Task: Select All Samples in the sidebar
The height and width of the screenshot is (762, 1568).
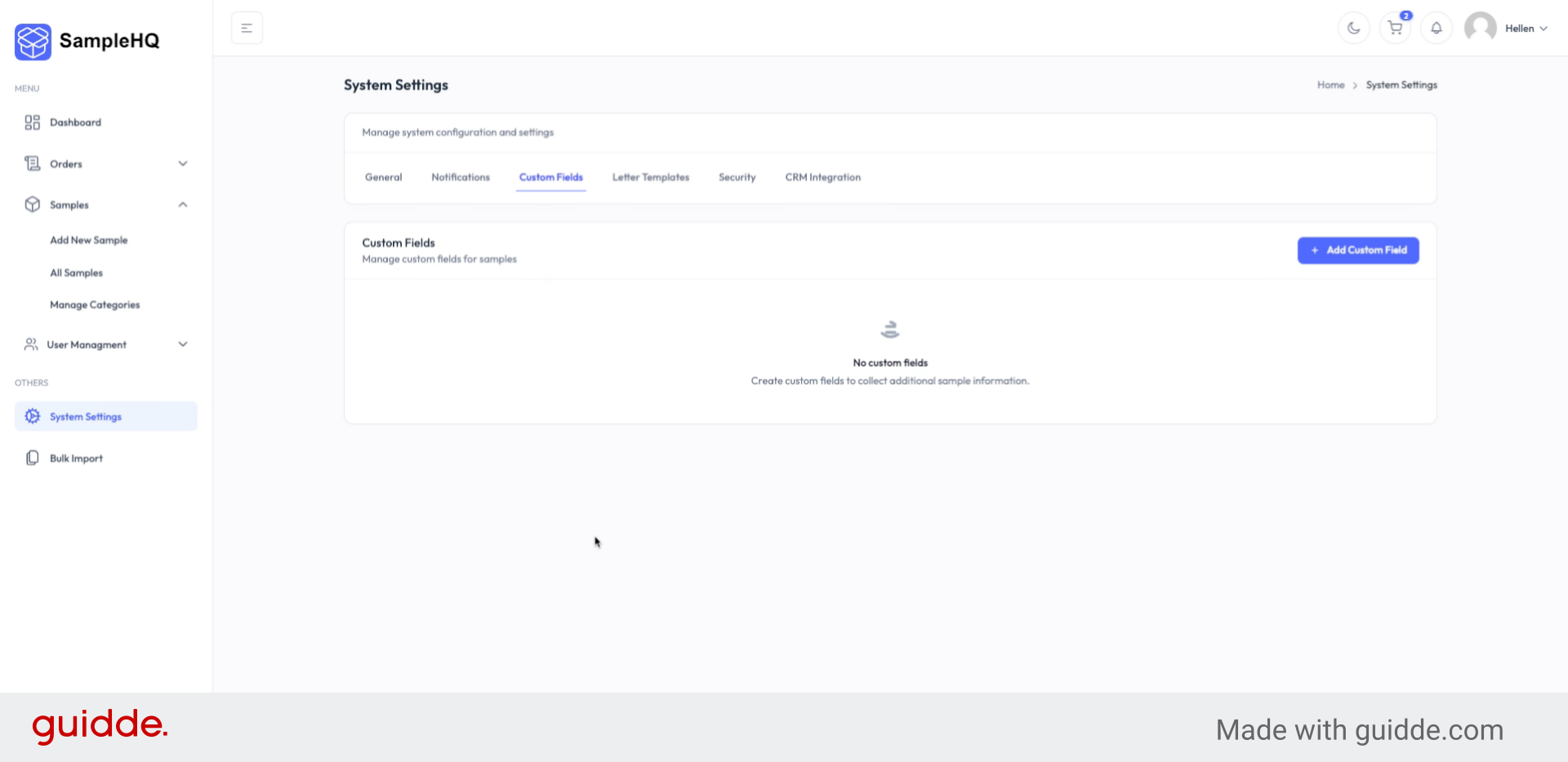Action: 77,272
